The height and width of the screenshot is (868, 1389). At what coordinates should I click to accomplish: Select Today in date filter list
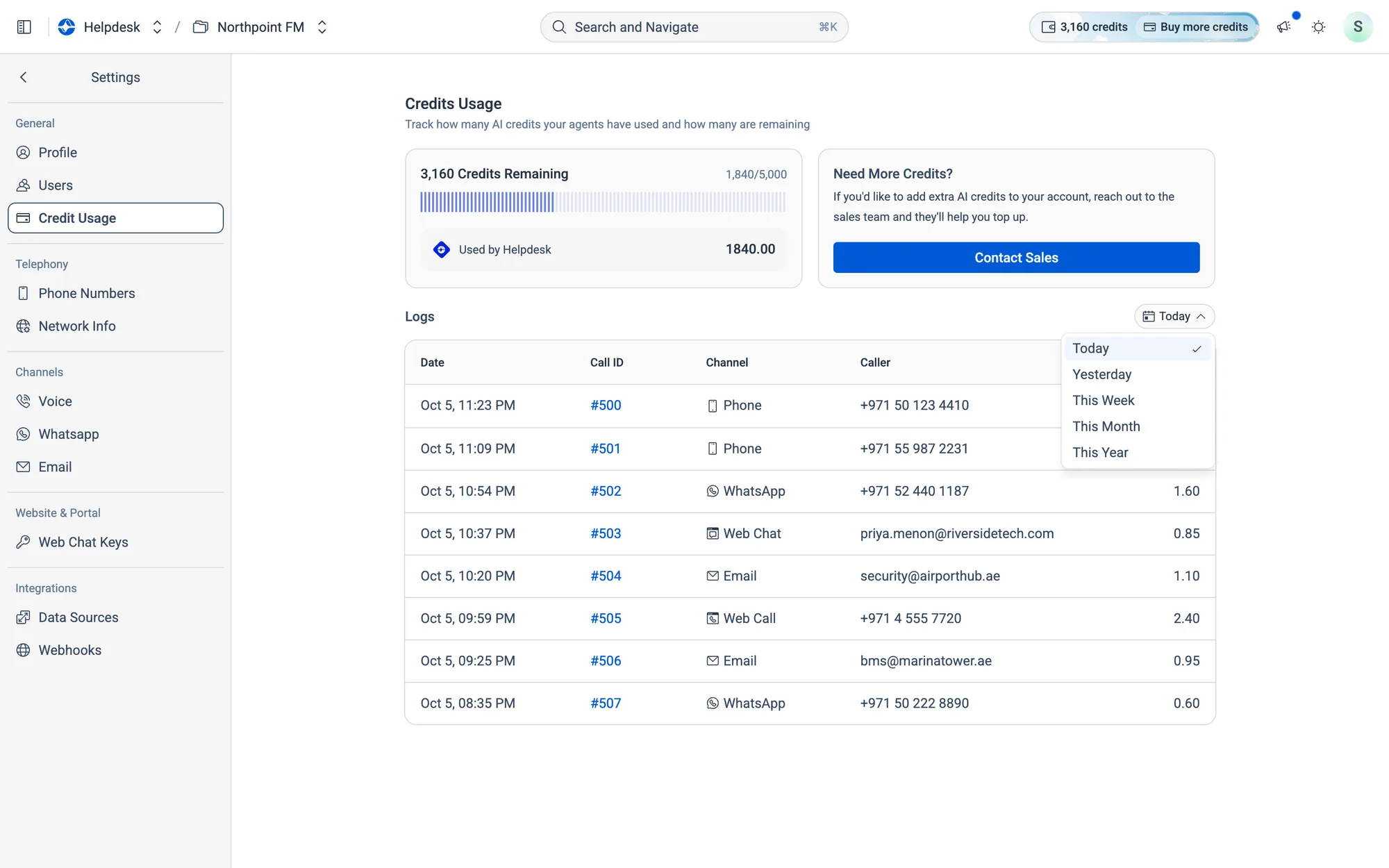pos(1138,349)
